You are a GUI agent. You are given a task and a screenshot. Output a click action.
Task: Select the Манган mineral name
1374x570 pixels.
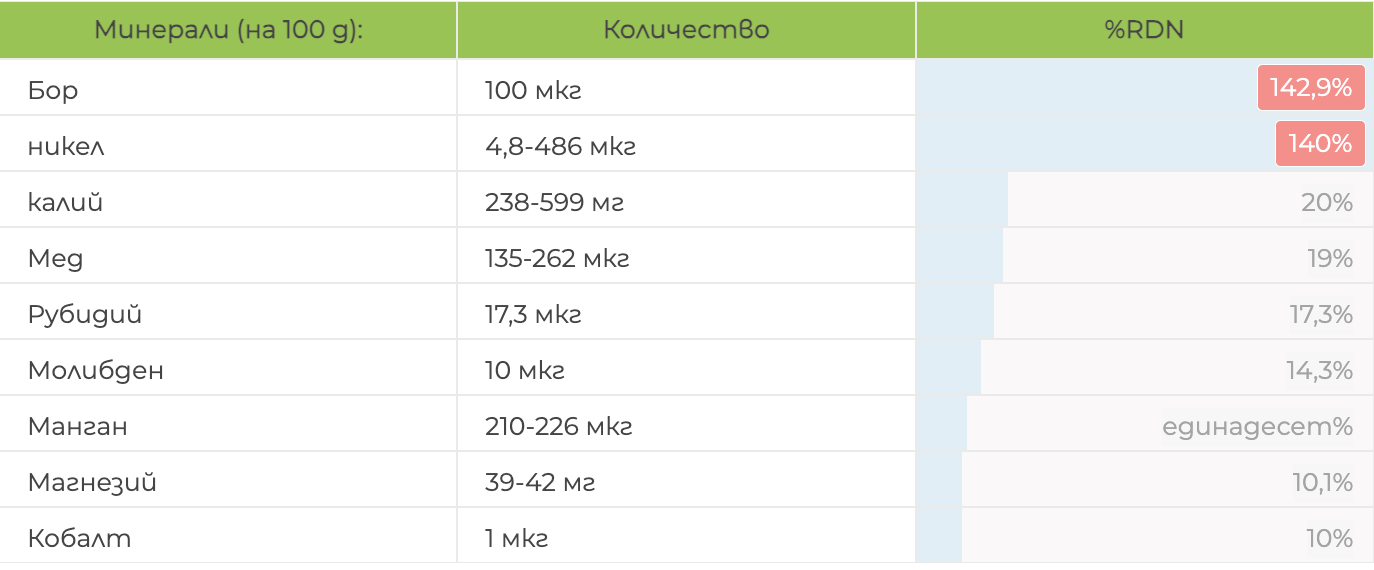[78, 427]
